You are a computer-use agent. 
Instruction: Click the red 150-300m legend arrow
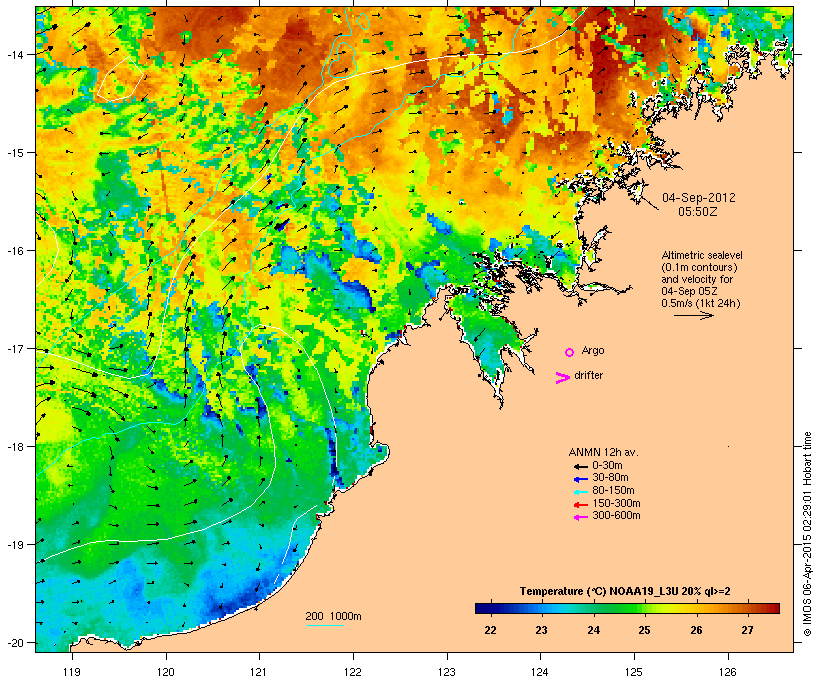581,505
